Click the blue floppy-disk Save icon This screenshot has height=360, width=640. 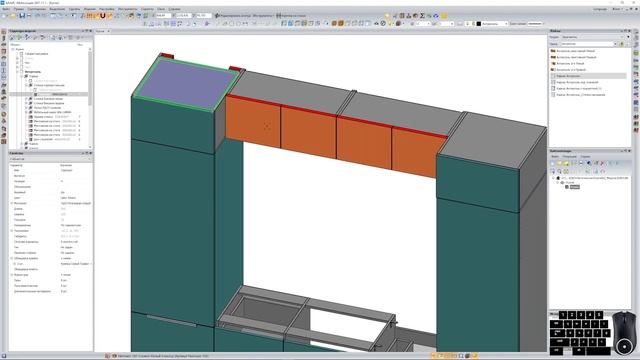(x=22, y=16)
